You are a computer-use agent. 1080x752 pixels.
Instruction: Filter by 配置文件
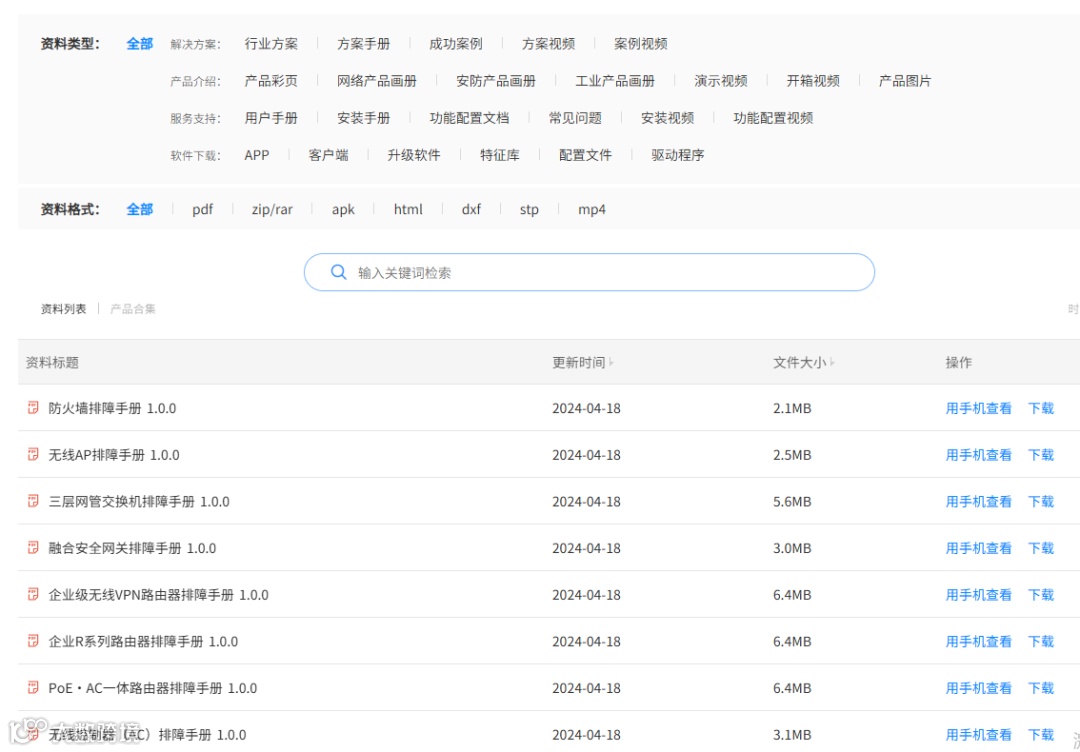coord(585,155)
